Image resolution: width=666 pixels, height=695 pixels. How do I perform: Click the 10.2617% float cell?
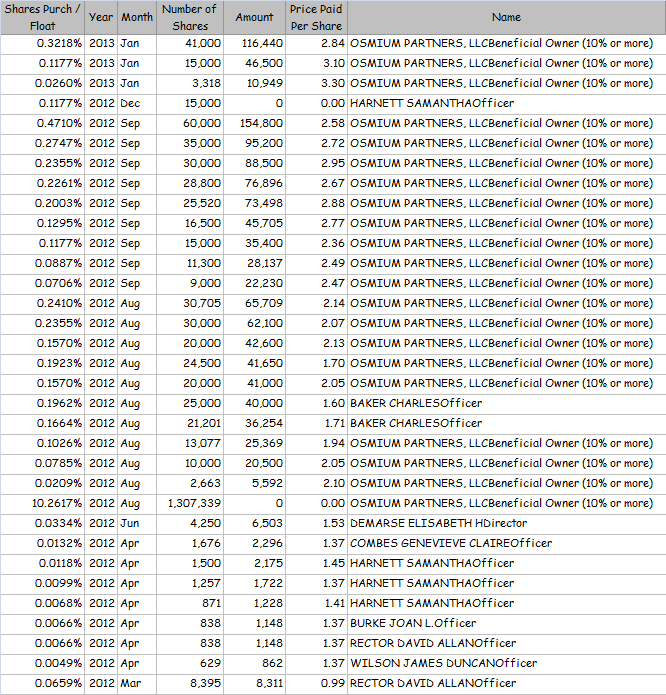point(43,504)
